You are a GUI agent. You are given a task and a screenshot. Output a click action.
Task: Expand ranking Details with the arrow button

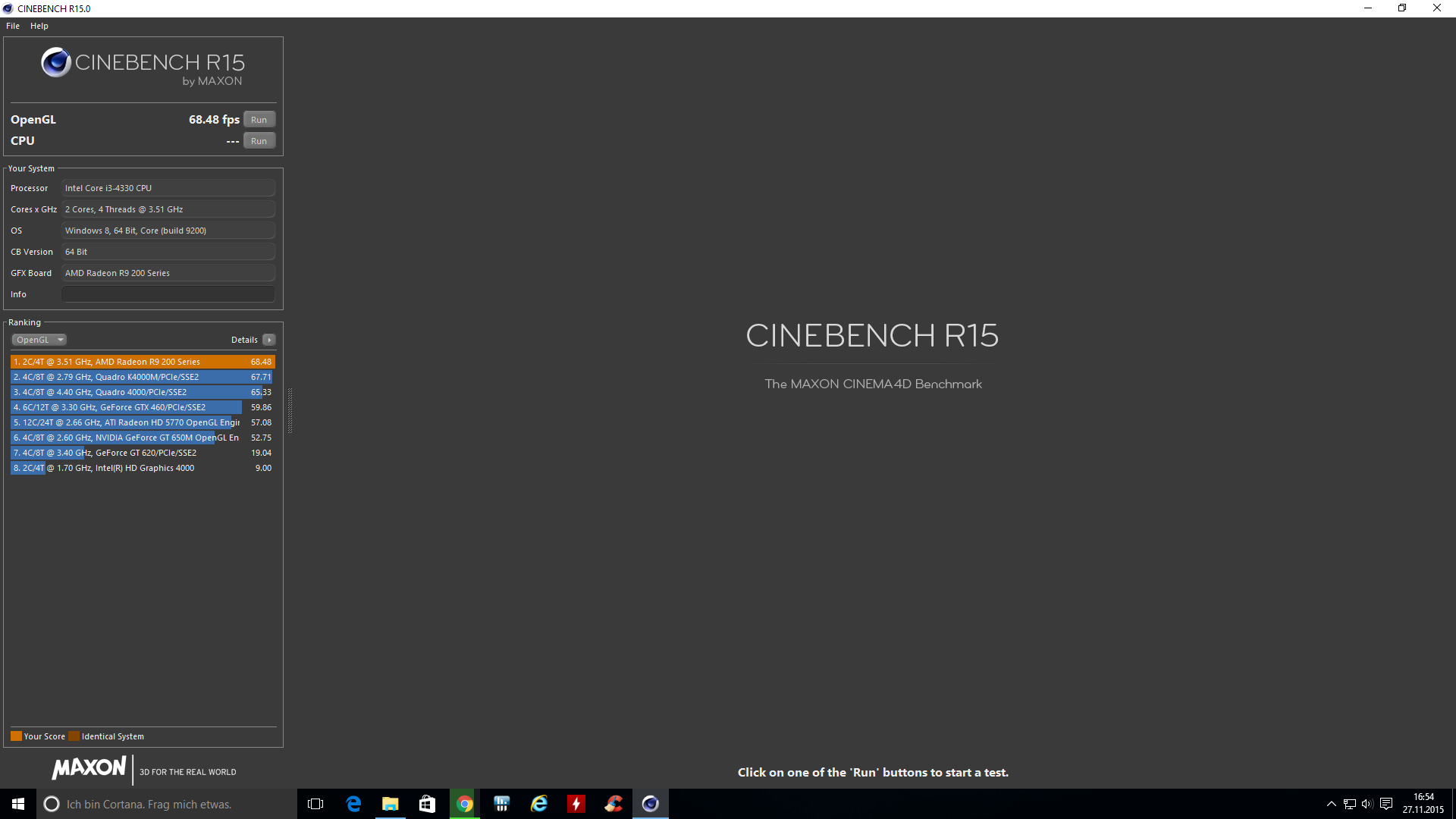tap(269, 340)
